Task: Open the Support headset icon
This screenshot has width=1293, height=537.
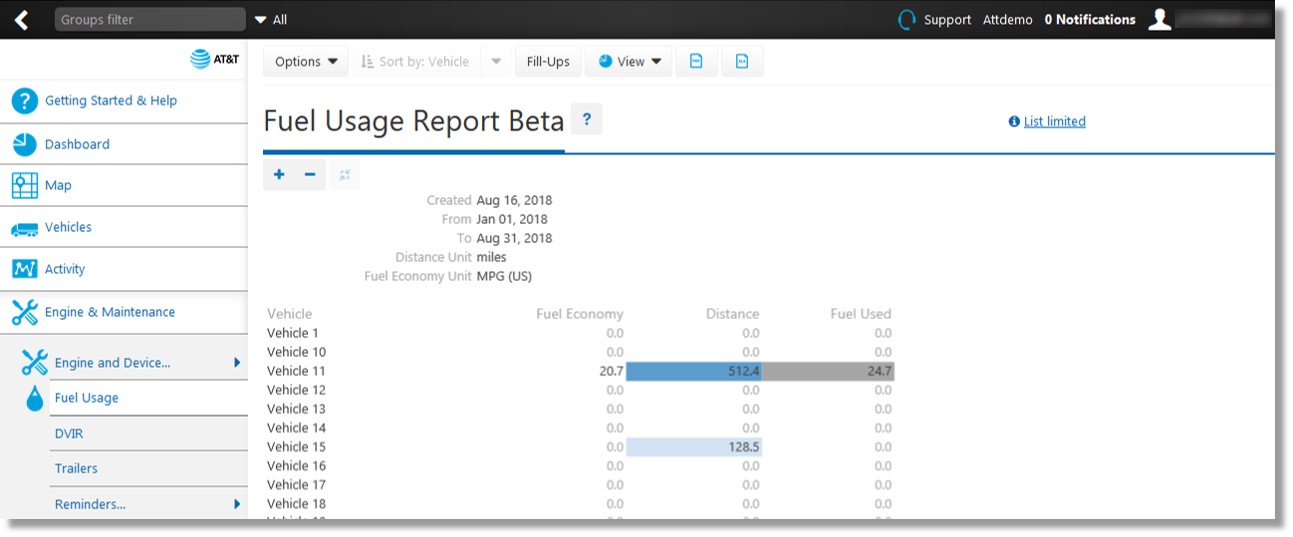Action: (907, 20)
